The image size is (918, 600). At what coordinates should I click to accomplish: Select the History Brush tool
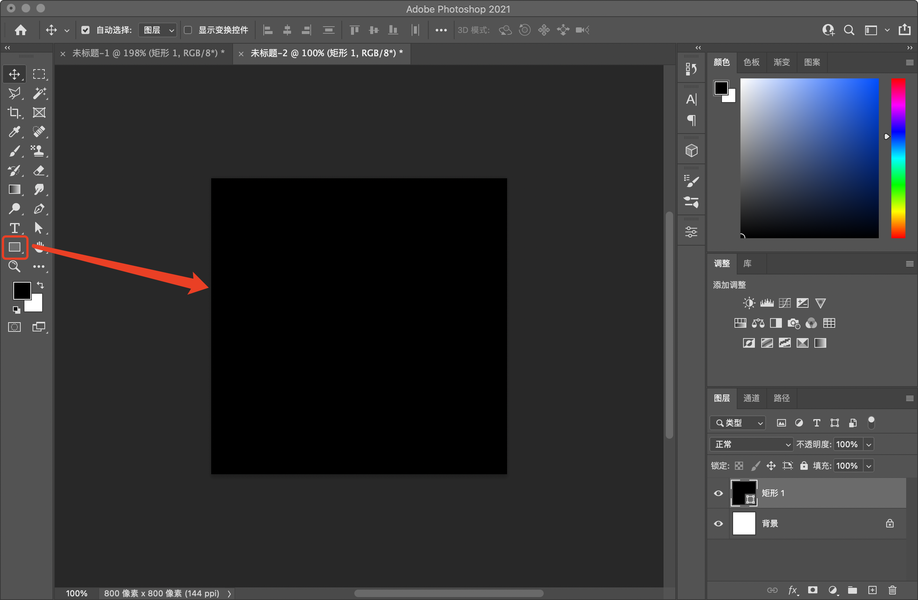click(15, 170)
